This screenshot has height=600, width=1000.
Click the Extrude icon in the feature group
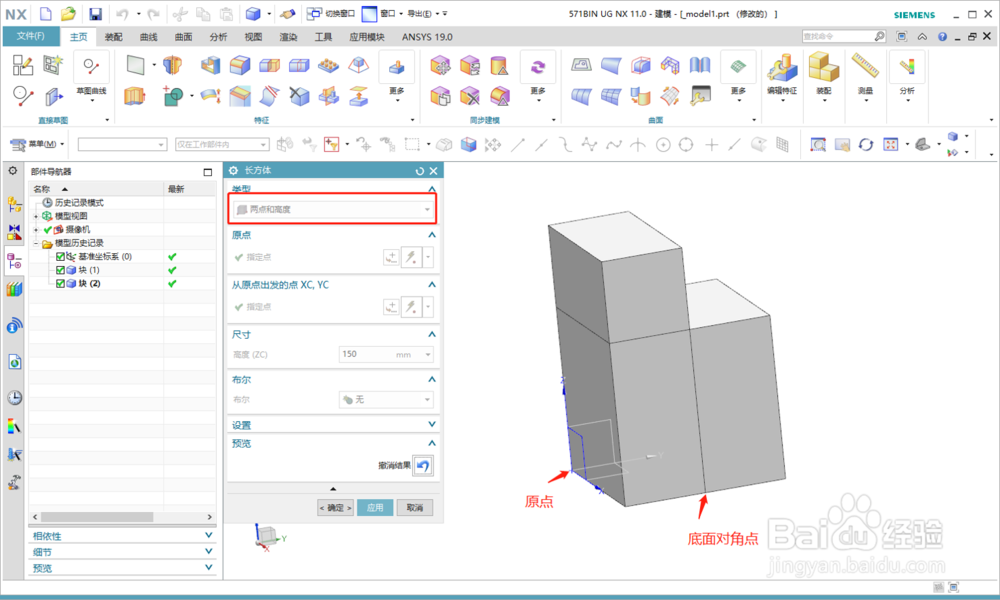134,96
